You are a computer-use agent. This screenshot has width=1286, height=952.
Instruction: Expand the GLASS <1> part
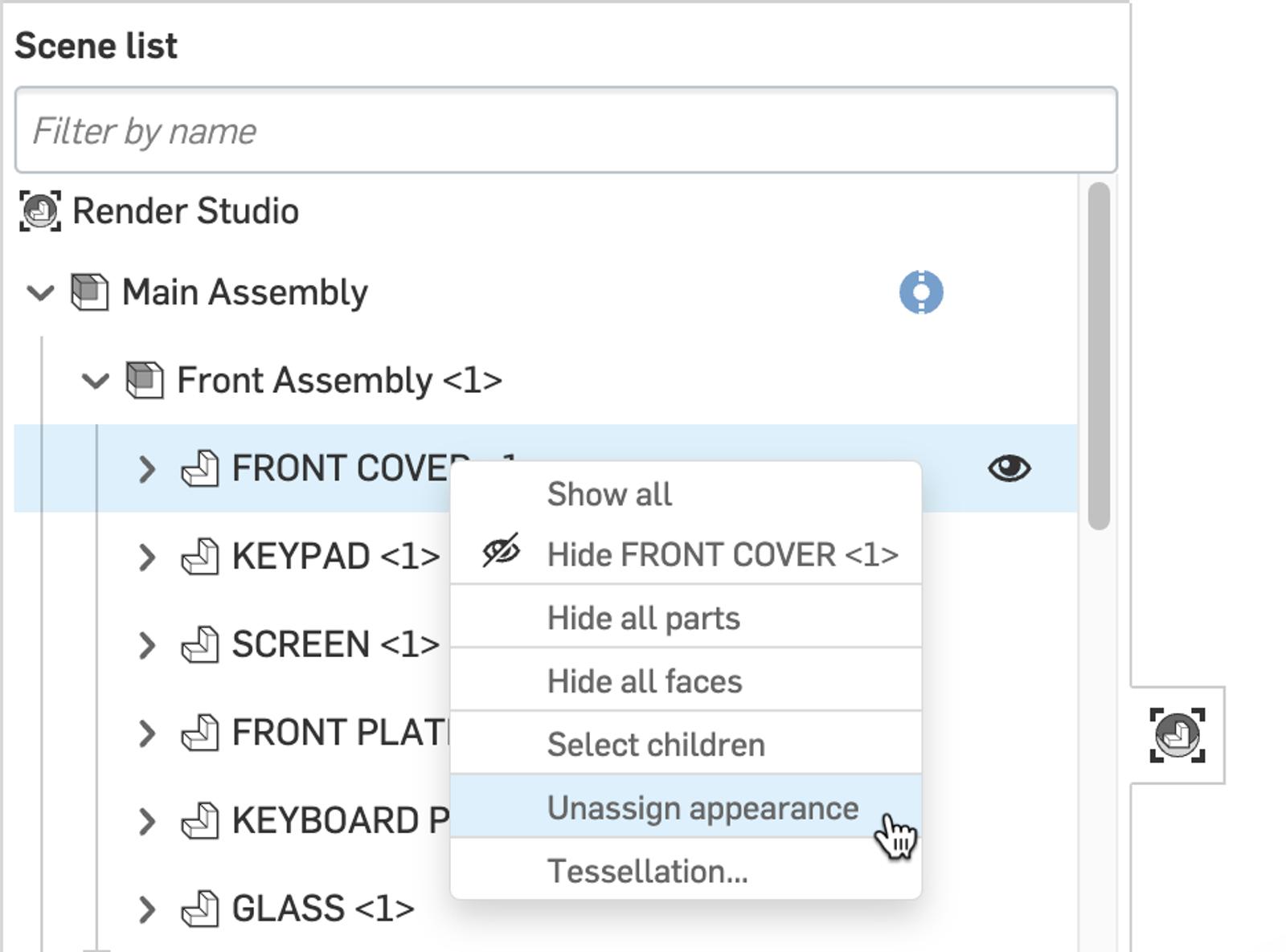pyautogui.click(x=146, y=909)
